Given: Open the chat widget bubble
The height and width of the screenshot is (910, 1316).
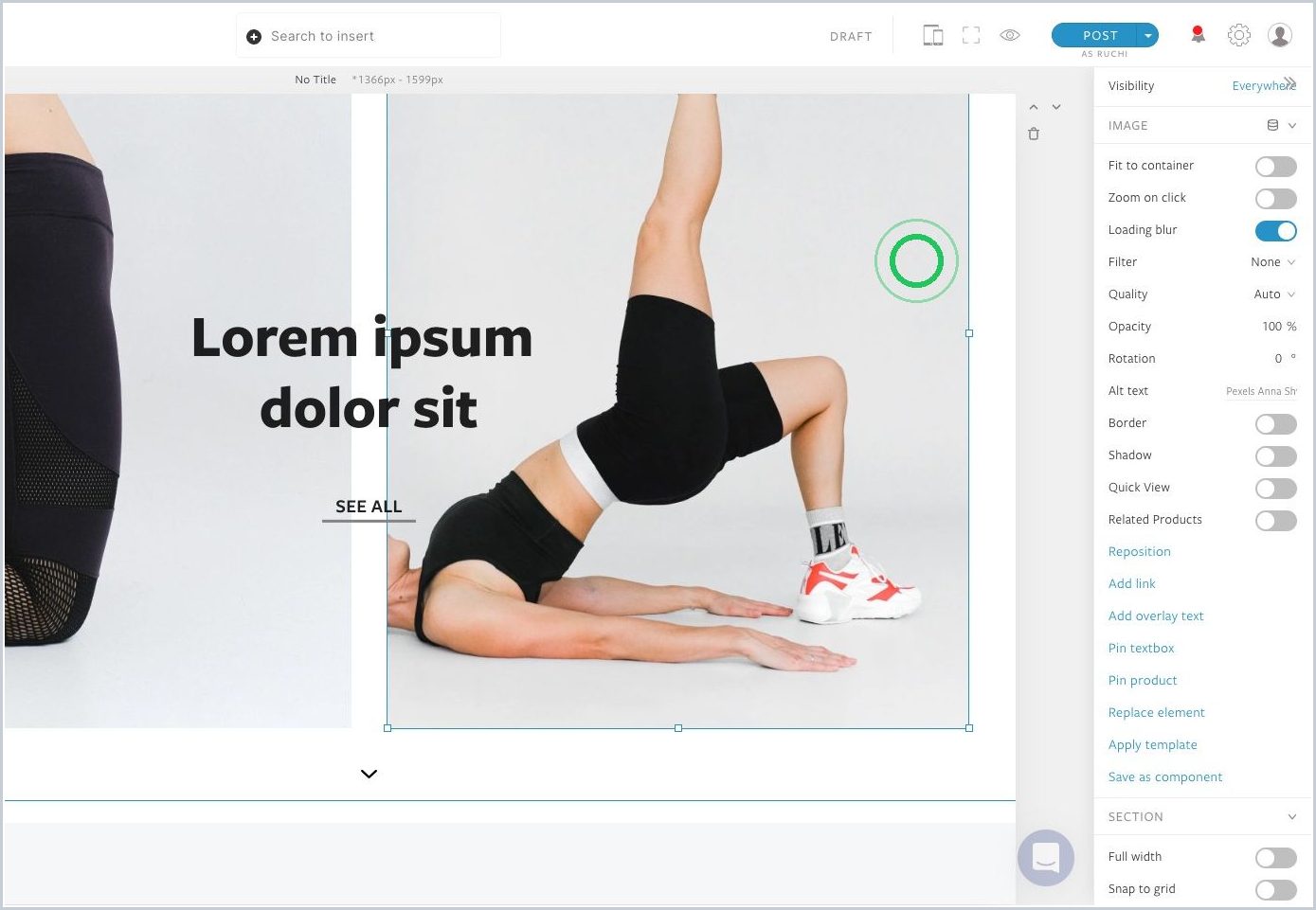Looking at the screenshot, I should (x=1046, y=858).
